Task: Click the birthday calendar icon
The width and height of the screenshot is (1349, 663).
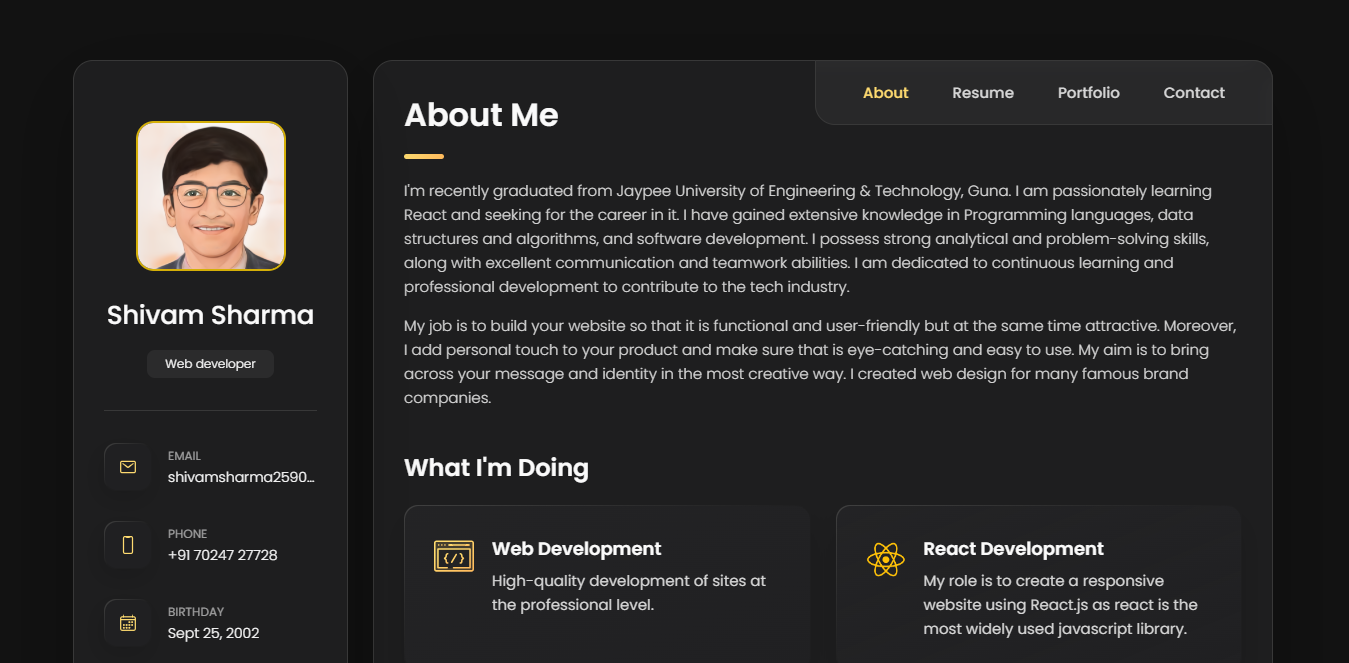Action: point(128,623)
